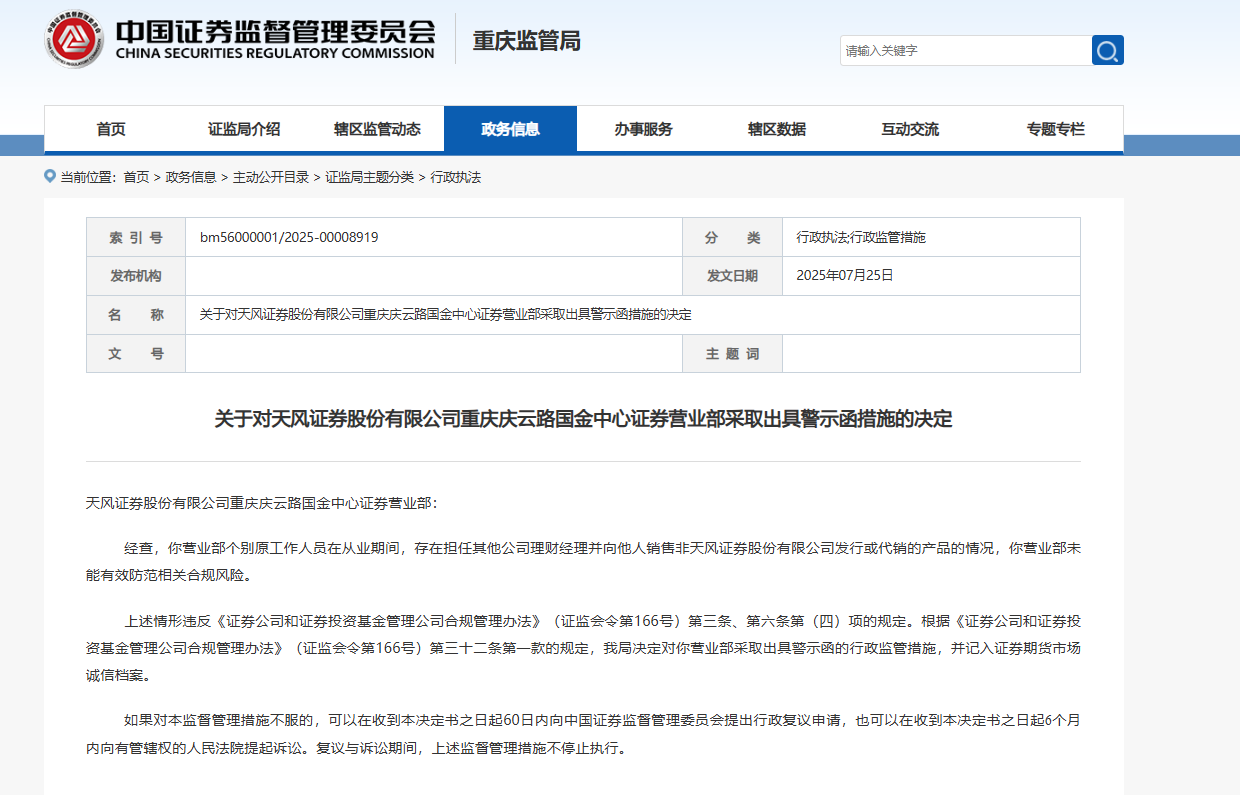Click the 重庆监管局 header title
Screen dimensions: 1240x795
click(x=526, y=41)
